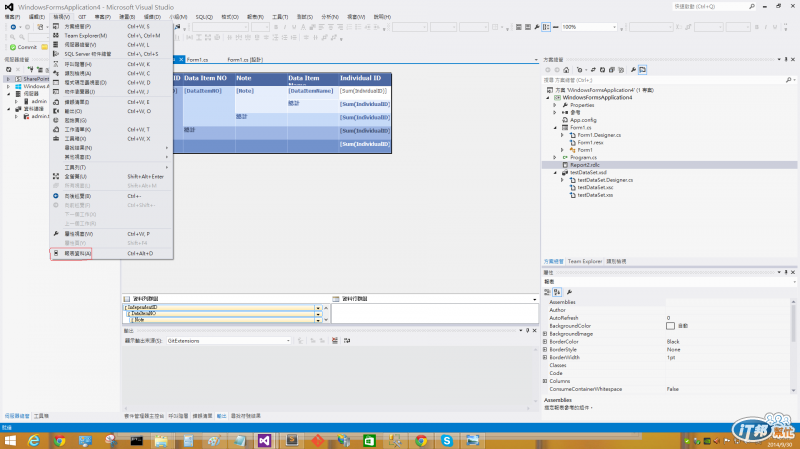
Task: Expand the Program.cs node
Action: 555,158
